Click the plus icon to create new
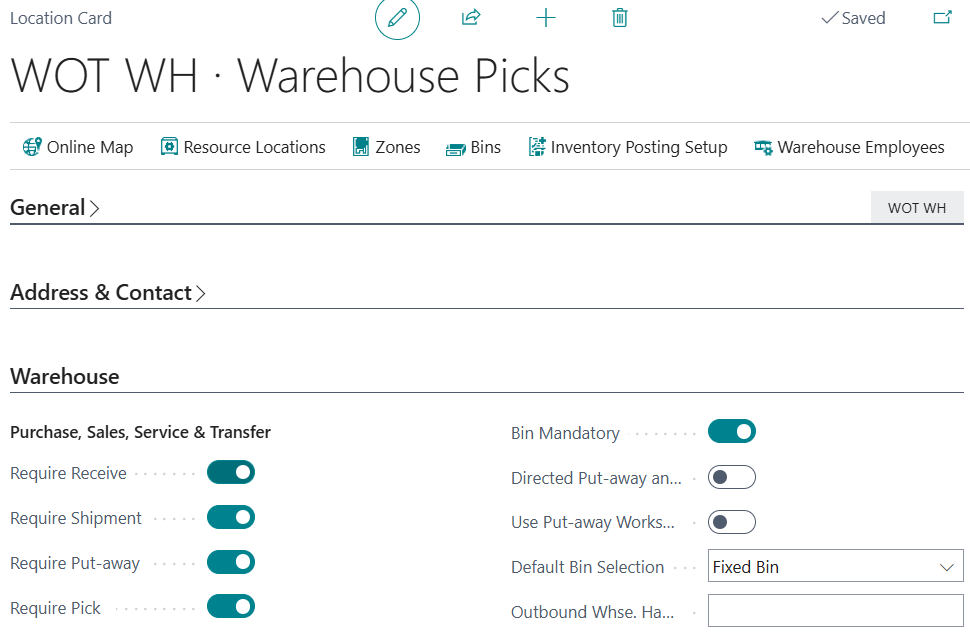Screen dimensions: 970x632 pyautogui.click(x=546, y=18)
